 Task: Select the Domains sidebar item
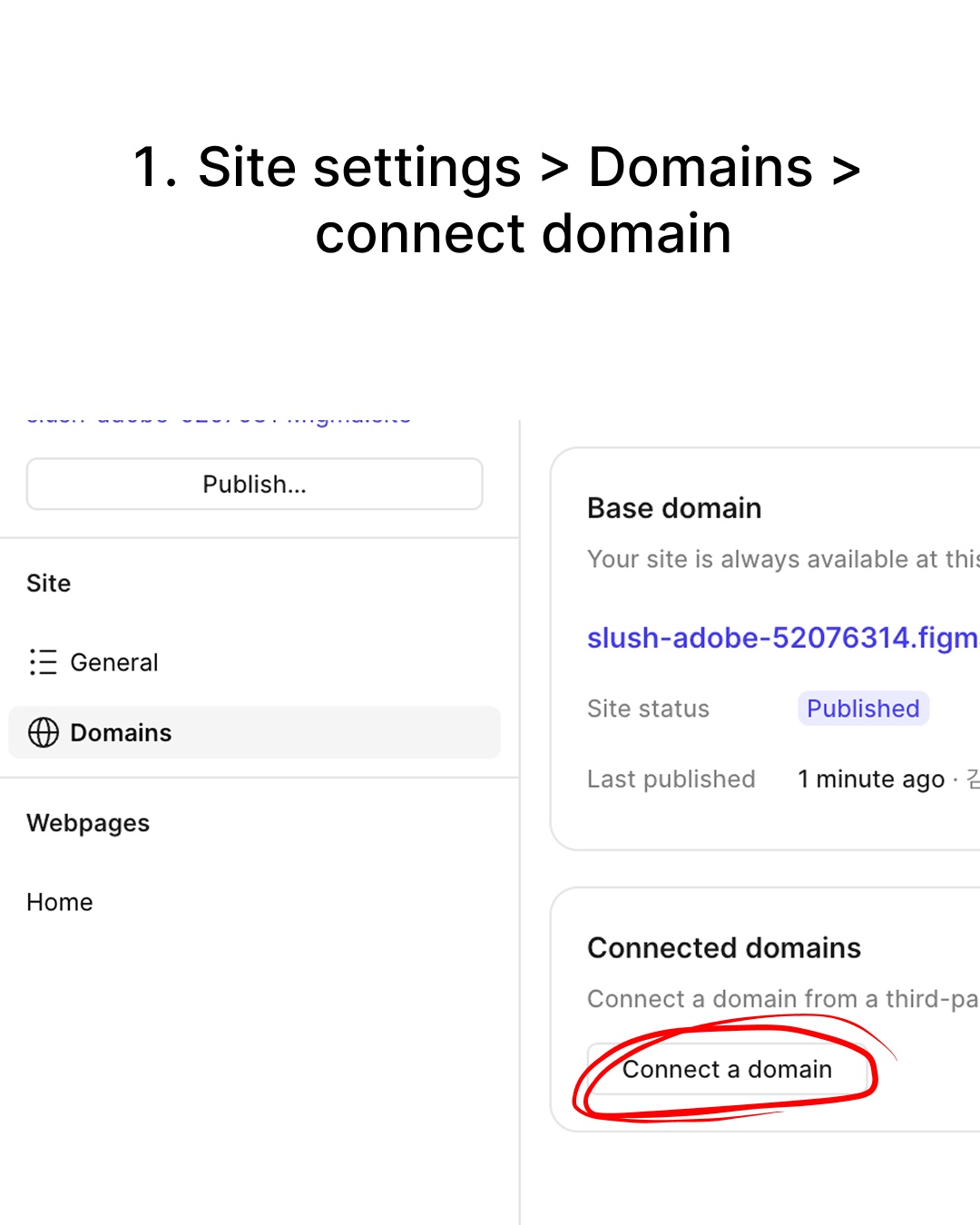[254, 732]
